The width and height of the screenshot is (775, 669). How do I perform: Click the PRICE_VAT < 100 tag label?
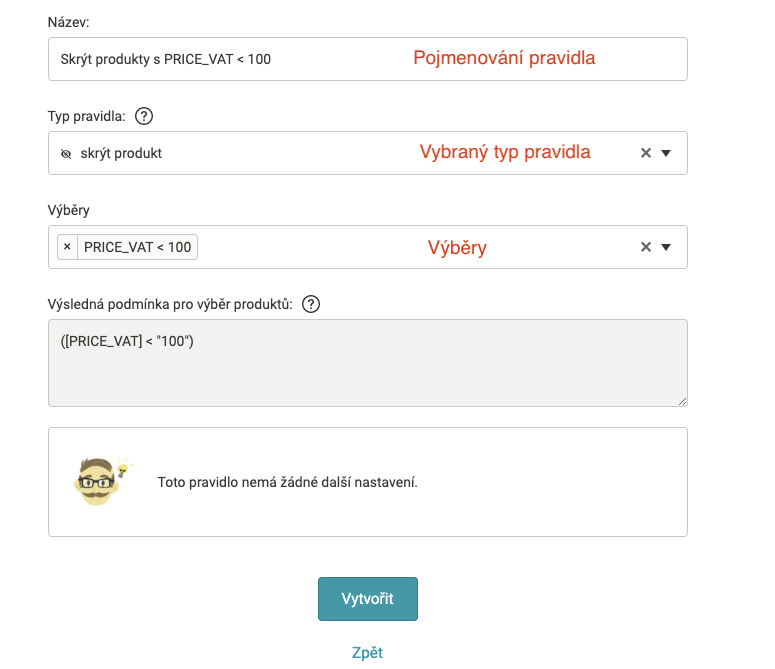click(137, 247)
